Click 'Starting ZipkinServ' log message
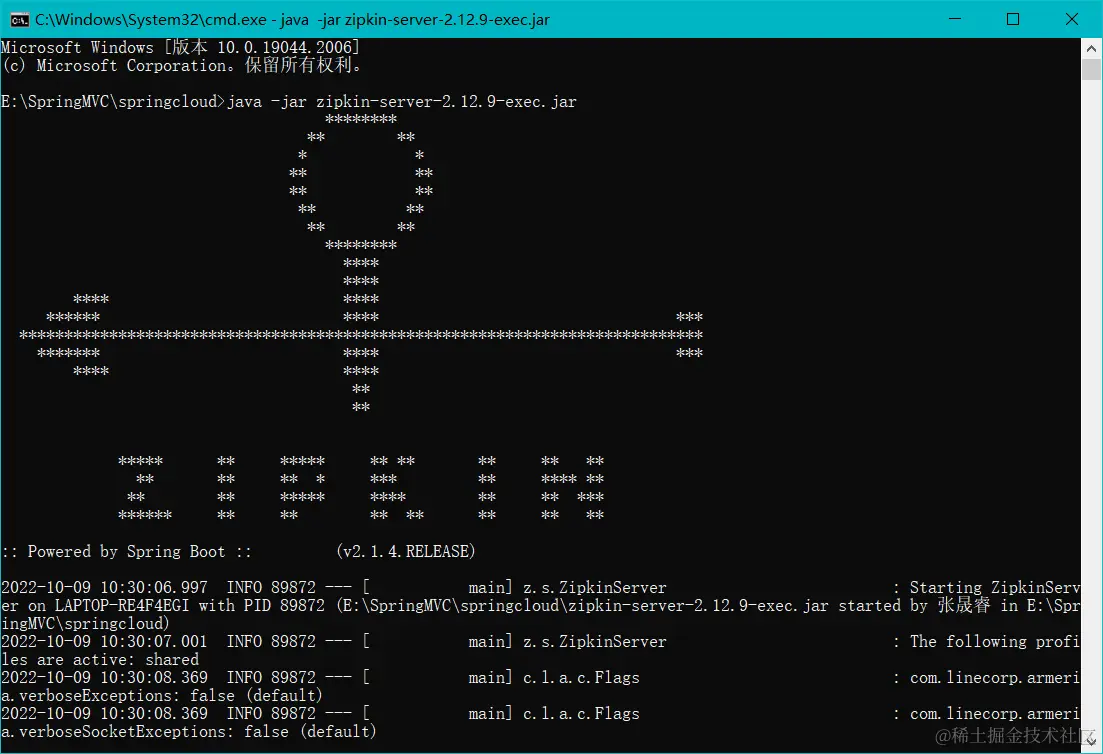The image size is (1103, 754). tap(995, 588)
